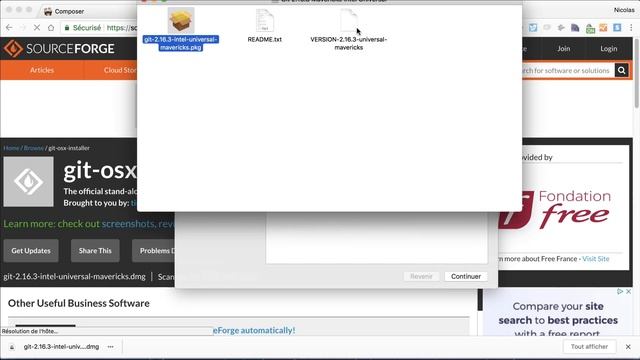Click Continuer in the installer dialog
The width and height of the screenshot is (640, 360).
click(466, 276)
